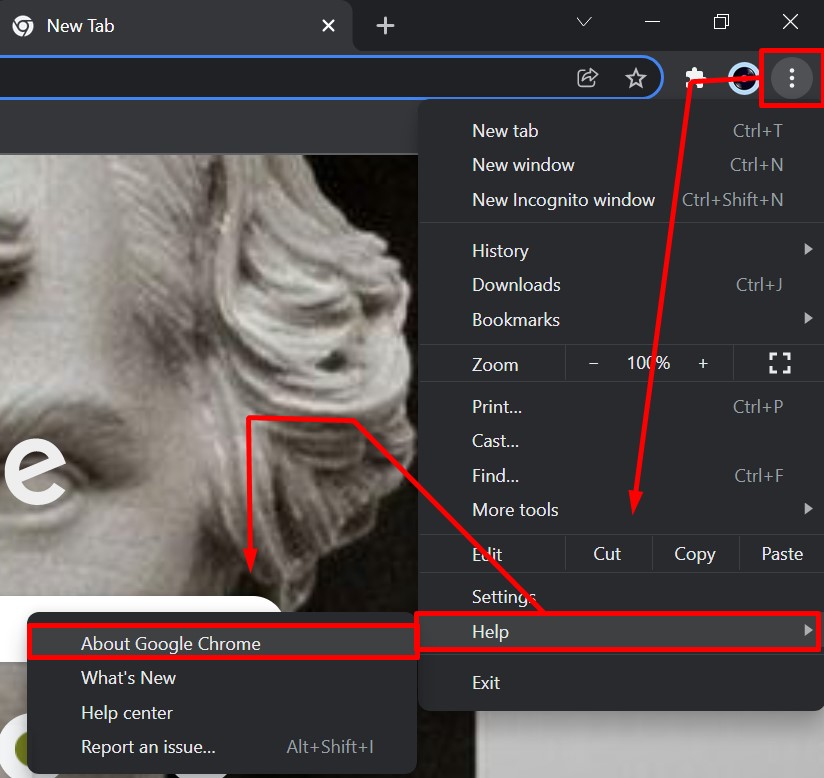Decrease zoom with the minus button
This screenshot has width=824, height=778.
click(593, 364)
